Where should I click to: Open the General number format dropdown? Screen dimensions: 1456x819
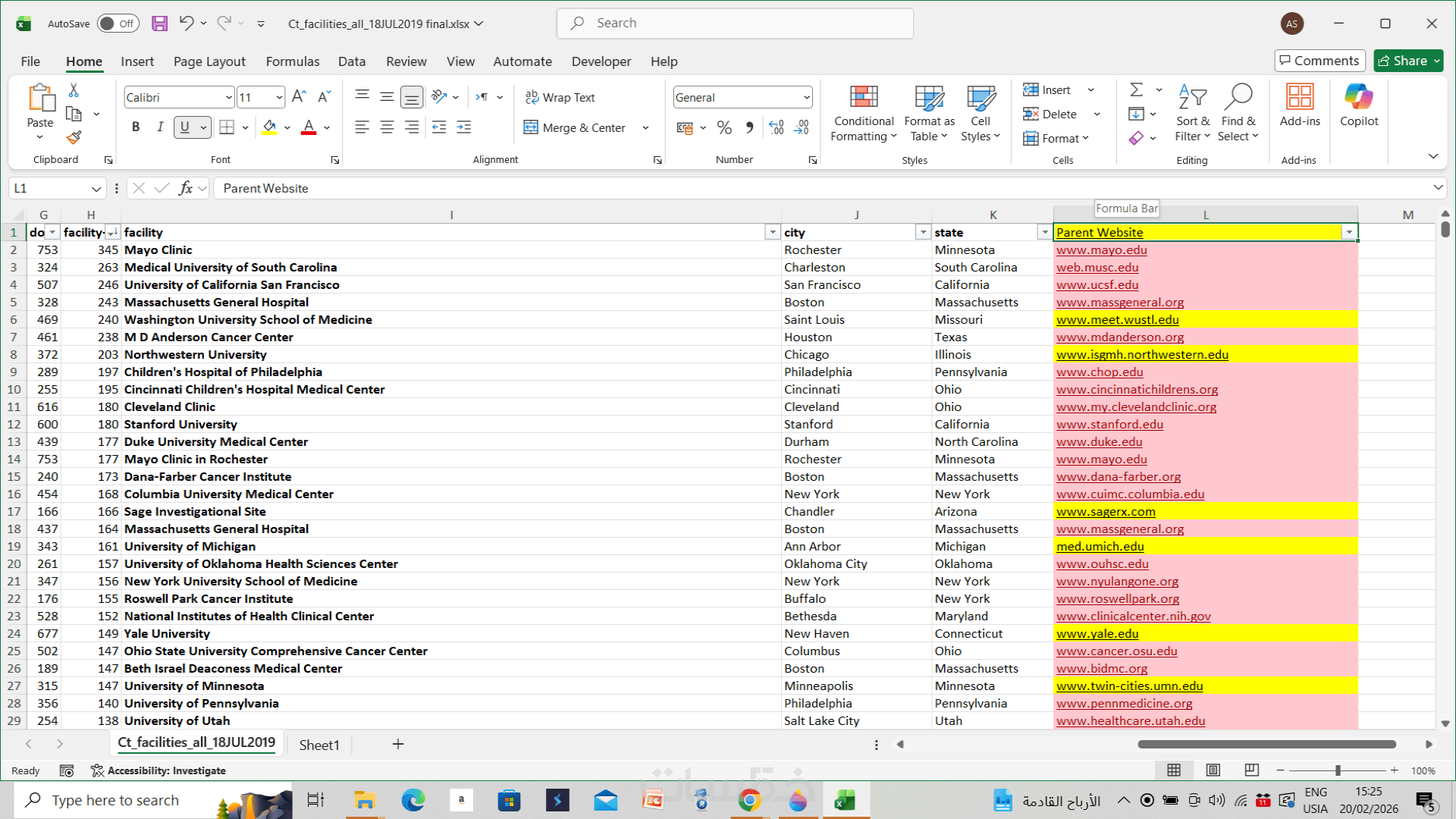coord(806,98)
